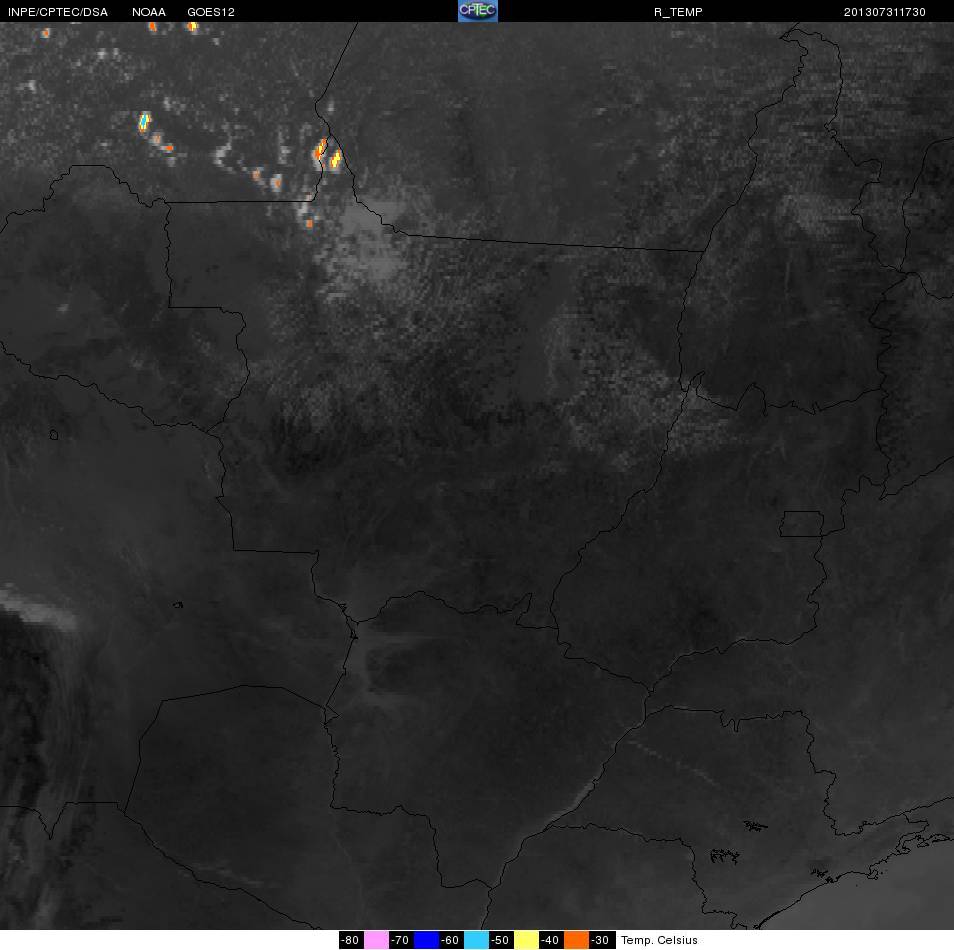The width and height of the screenshot is (954, 950).
Task: Click the CPTEC logo in header
Action: click(x=478, y=11)
